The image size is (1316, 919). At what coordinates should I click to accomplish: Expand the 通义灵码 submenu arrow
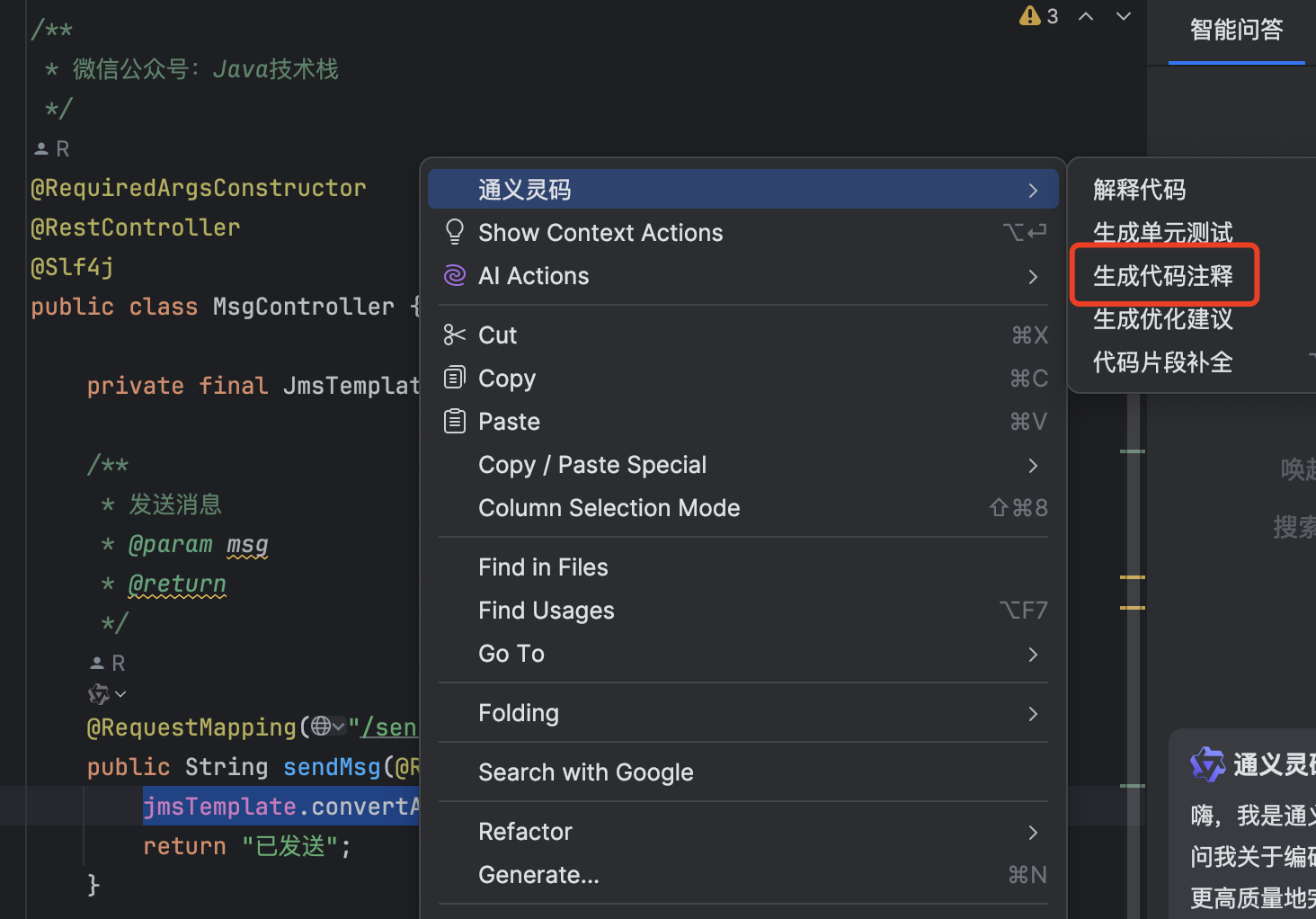[1033, 191]
